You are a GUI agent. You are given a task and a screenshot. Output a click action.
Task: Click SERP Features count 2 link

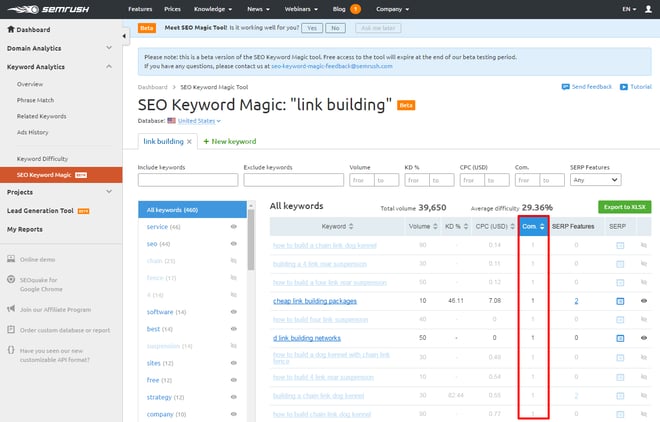pos(576,301)
